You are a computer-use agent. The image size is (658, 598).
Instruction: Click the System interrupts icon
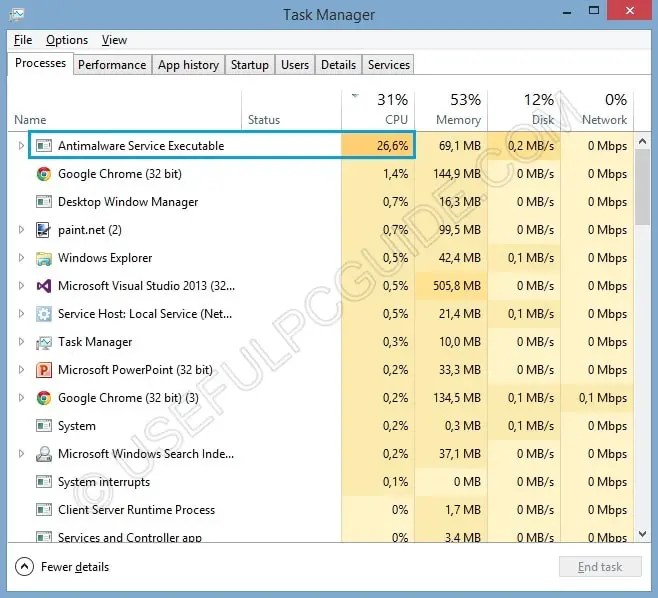point(44,482)
